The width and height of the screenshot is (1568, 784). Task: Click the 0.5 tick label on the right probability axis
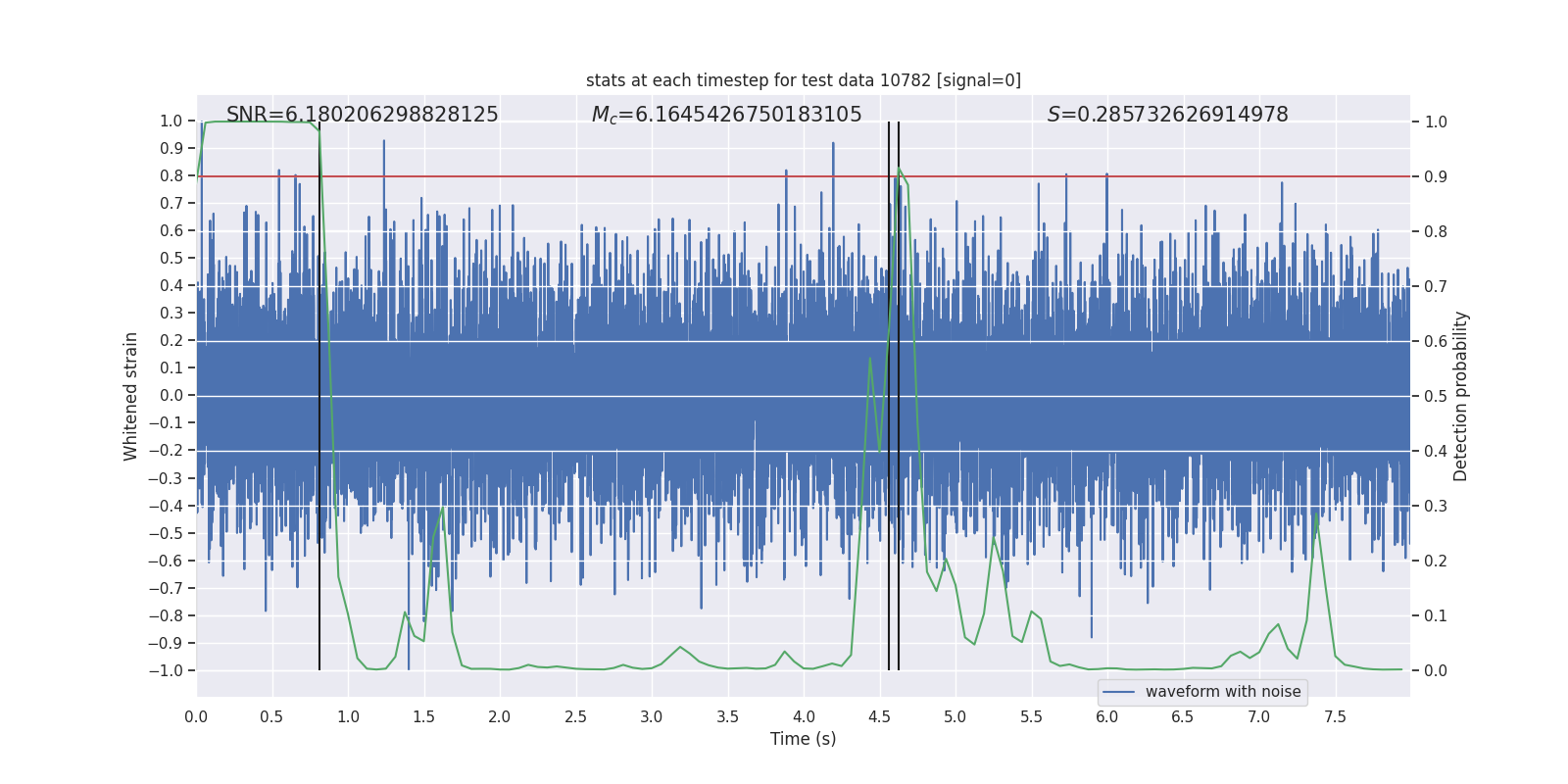tap(1436, 396)
